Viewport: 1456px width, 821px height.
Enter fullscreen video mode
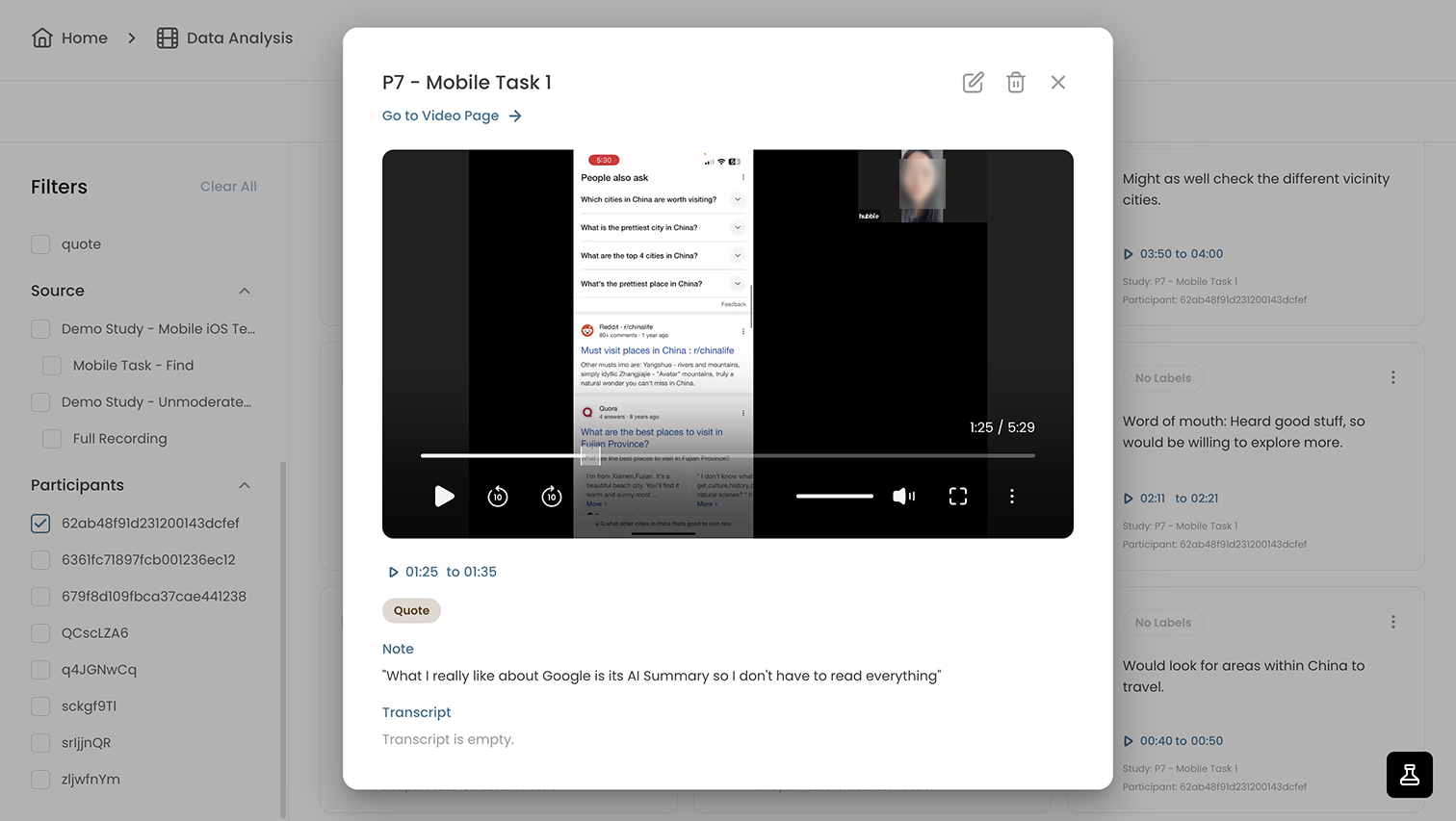[x=958, y=496]
